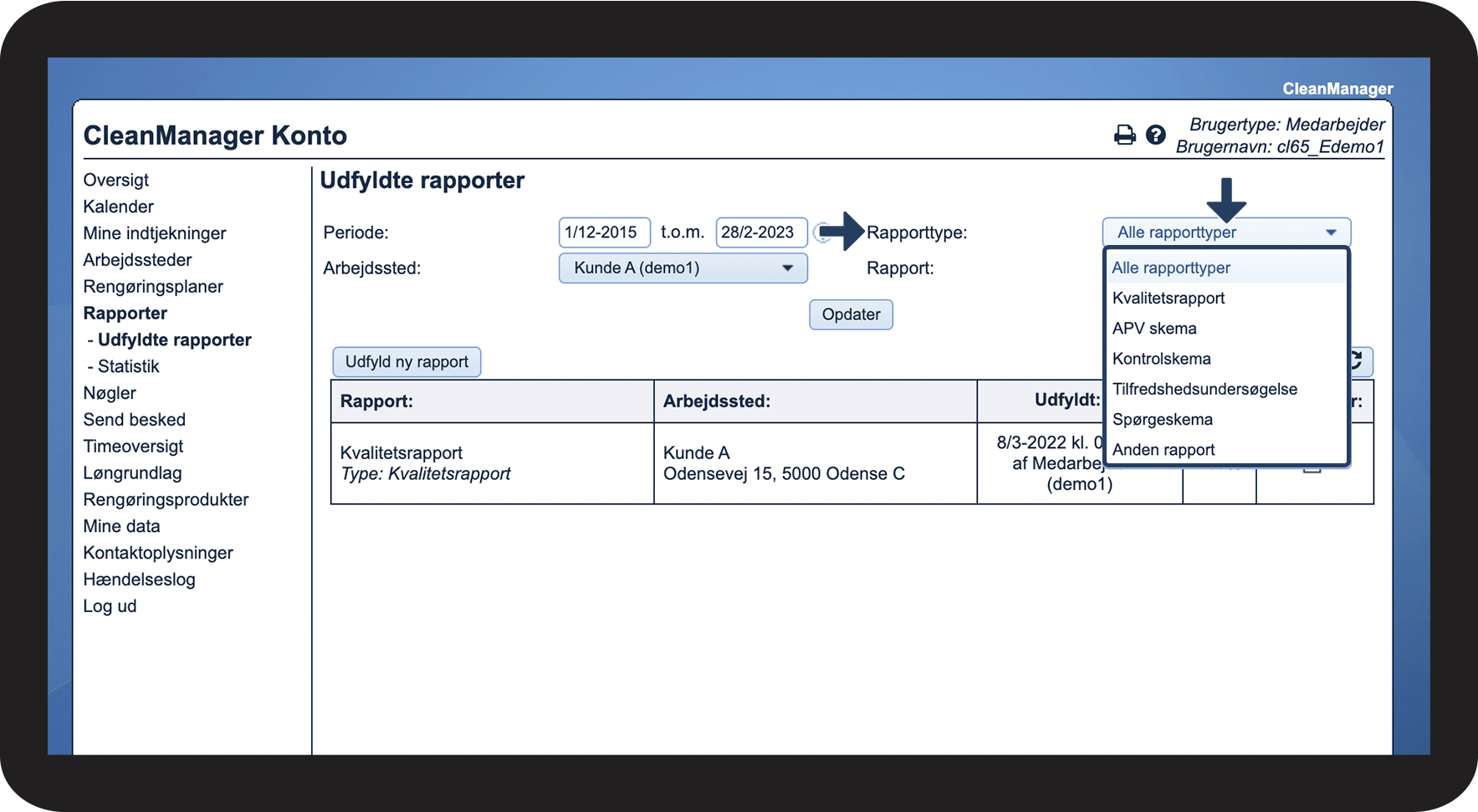Open Rengøringsplaner from the sidebar
Image resolution: width=1478 pixels, height=812 pixels.
tap(153, 287)
